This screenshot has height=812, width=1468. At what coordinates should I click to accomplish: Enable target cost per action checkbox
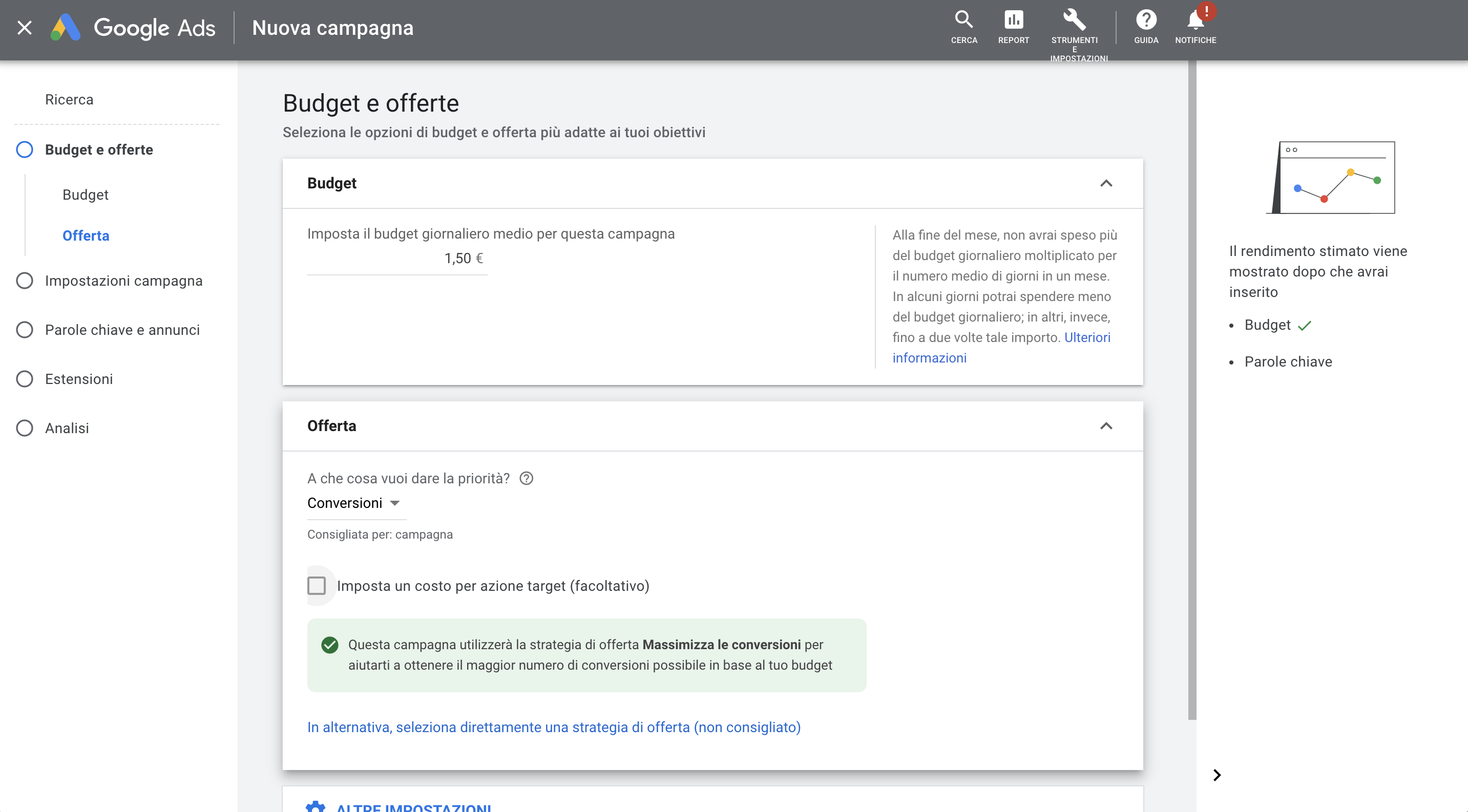coord(316,585)
